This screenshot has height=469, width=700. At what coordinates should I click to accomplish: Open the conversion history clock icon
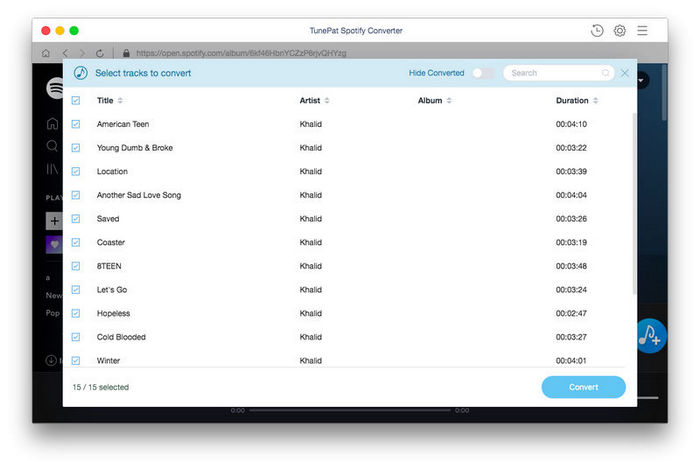(x=597, y=31)
